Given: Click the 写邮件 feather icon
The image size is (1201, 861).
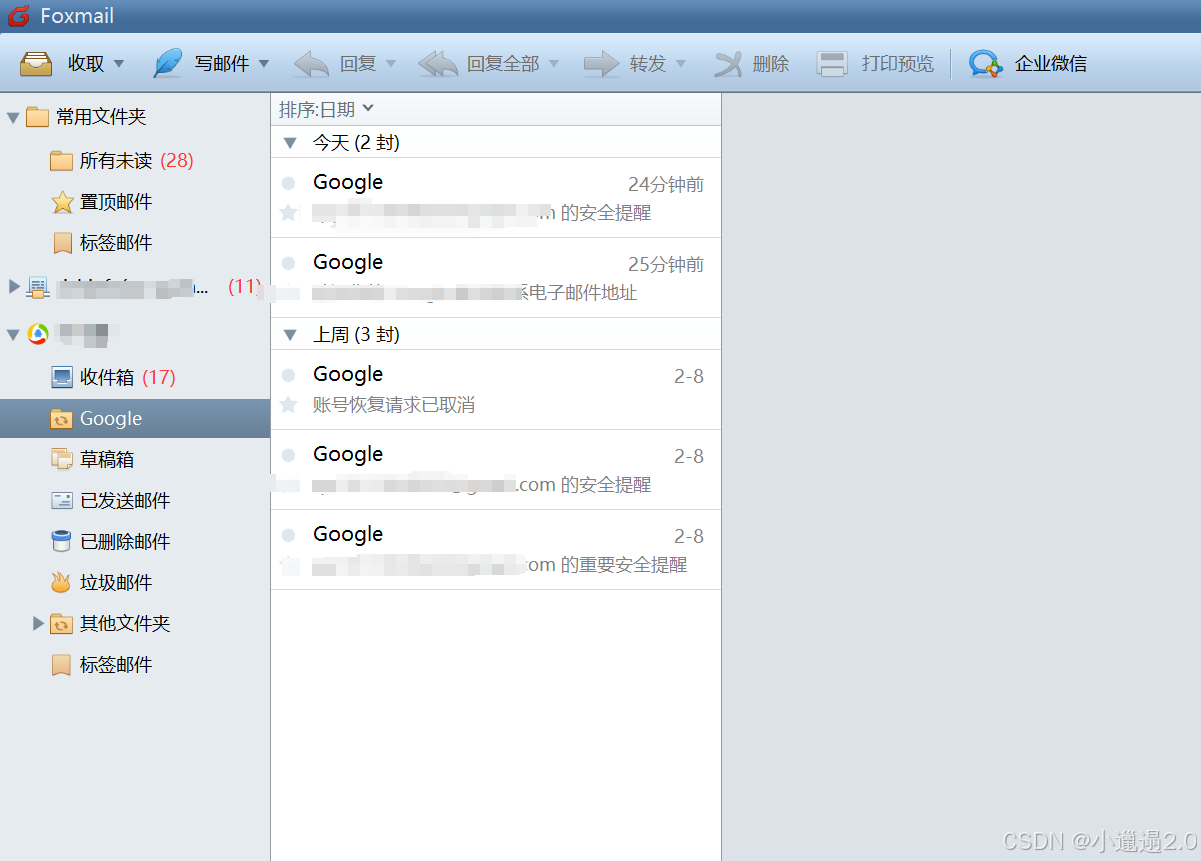Looking at the screenshot, I should click(x=167, y=63).
